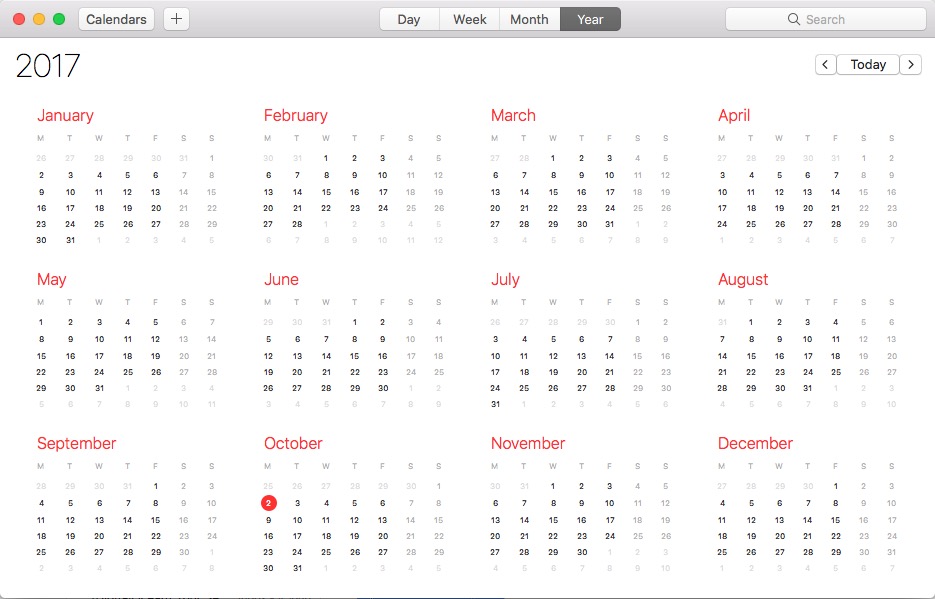Image resolution: width=935 pixels, height=599 pixels.
Task: Open the October month heading
Action: point(293,443)
